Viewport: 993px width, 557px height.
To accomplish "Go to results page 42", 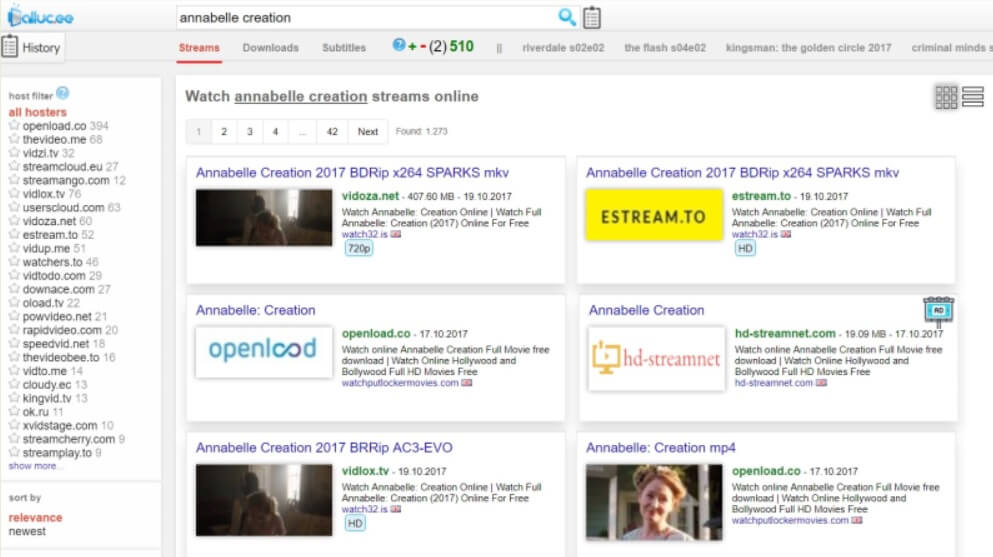I will click(332, 132).
